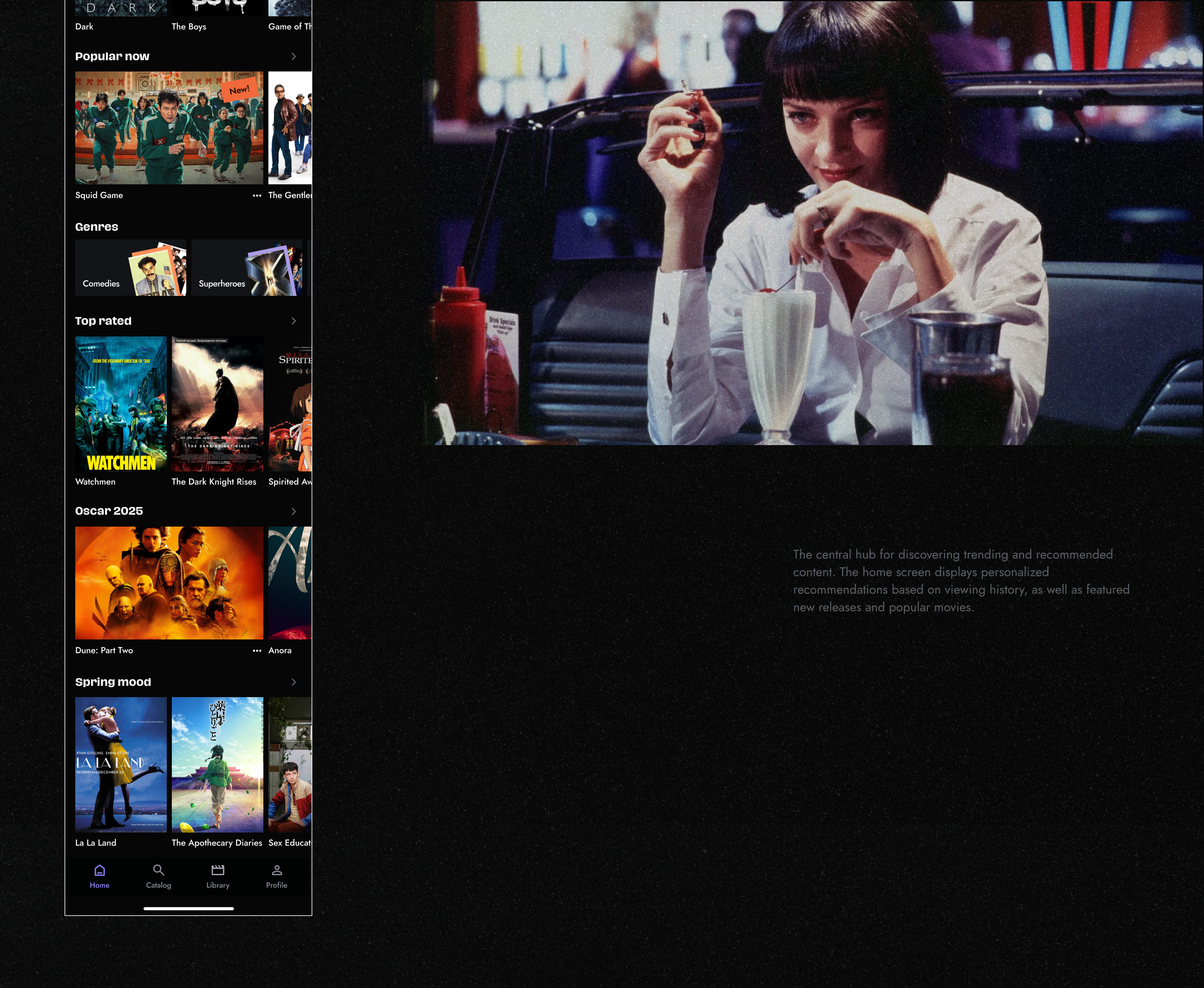Open Dune: Part Two three-dot menu
Screen dimensions: 1204x988
point(257,650)
